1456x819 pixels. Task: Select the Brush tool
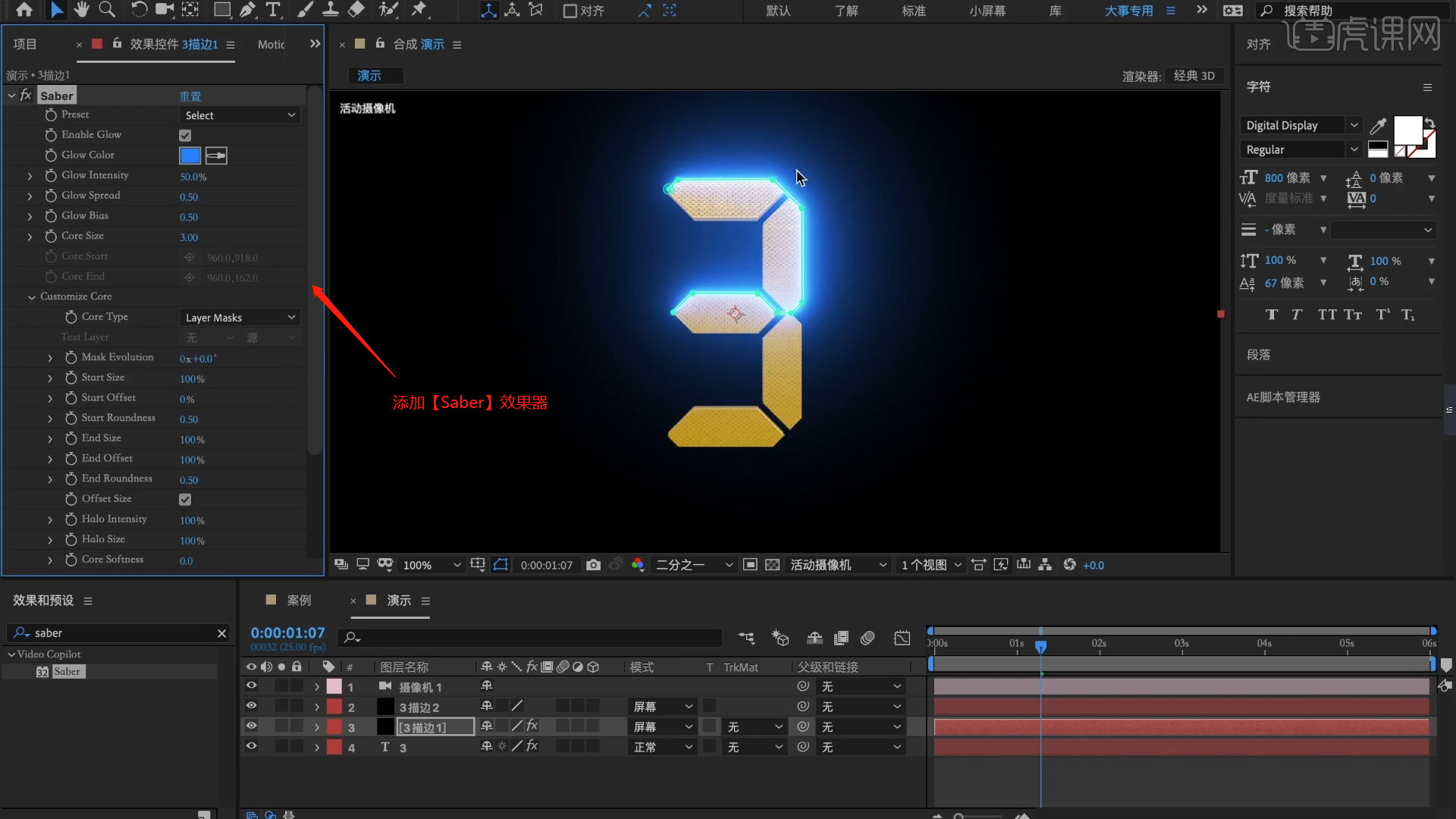pyautogui.click(x=305, y=10)
